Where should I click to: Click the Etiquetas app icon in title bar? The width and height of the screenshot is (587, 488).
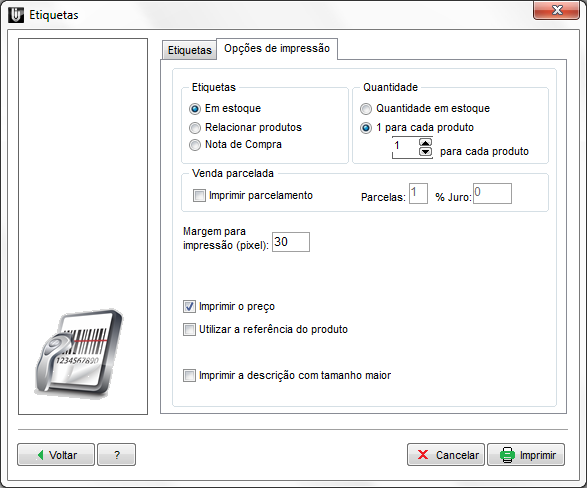16,15
